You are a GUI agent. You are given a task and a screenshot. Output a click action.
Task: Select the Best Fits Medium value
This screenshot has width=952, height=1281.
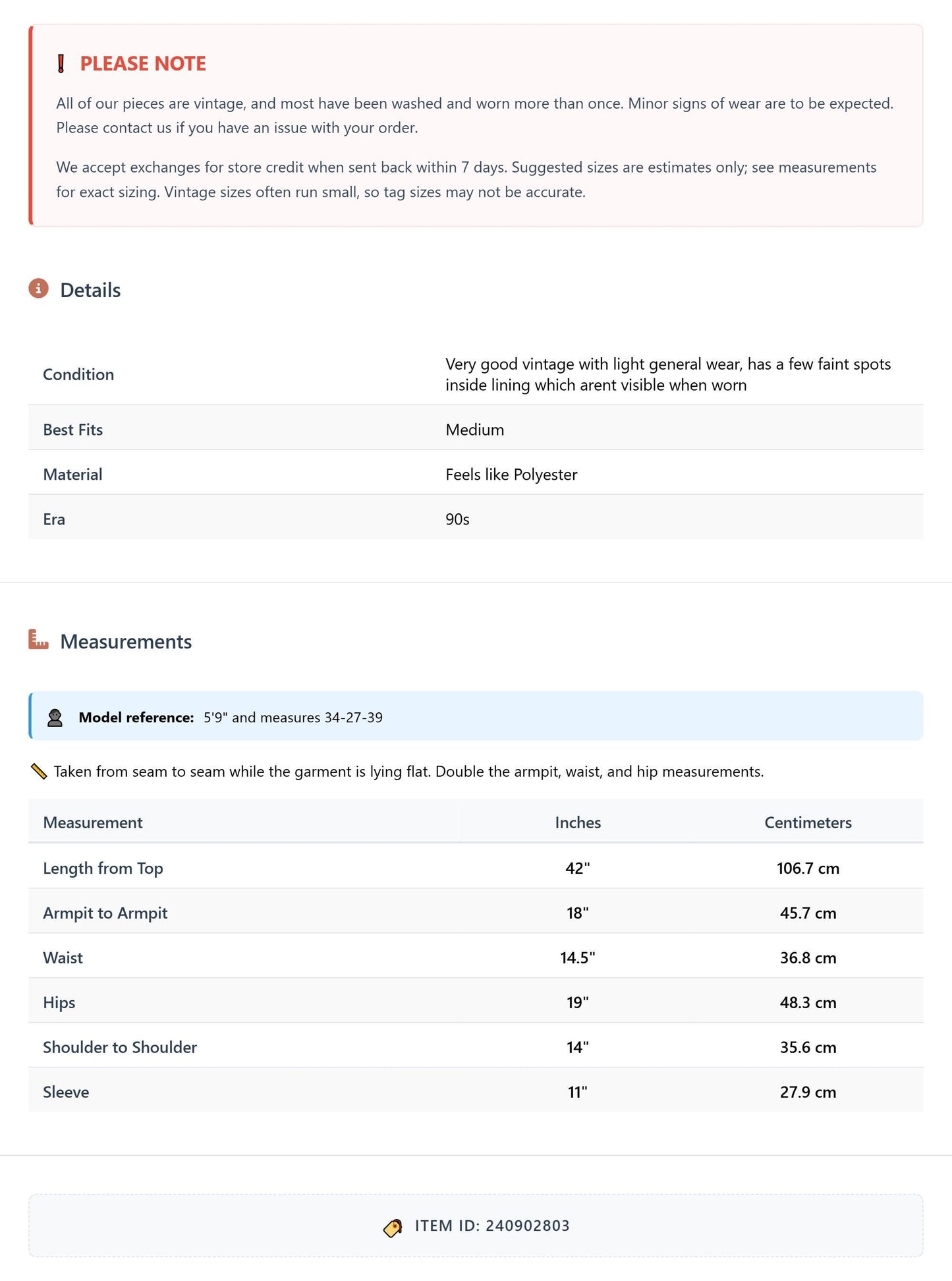coord(474,430)
